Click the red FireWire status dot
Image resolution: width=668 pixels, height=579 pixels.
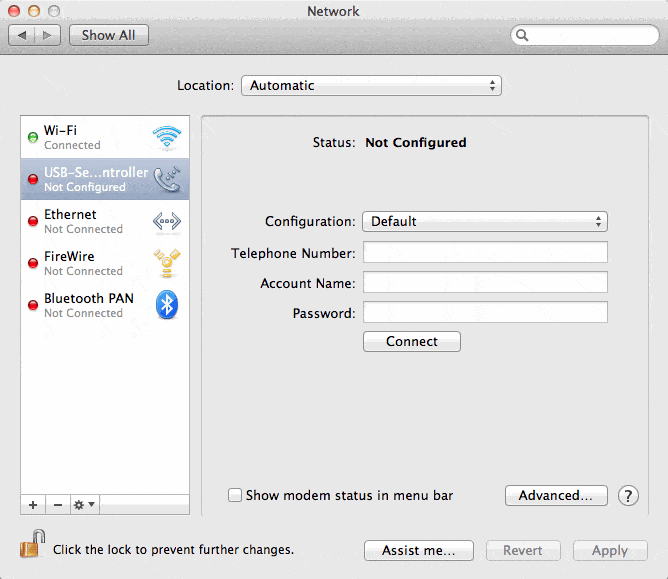(33, 263)
